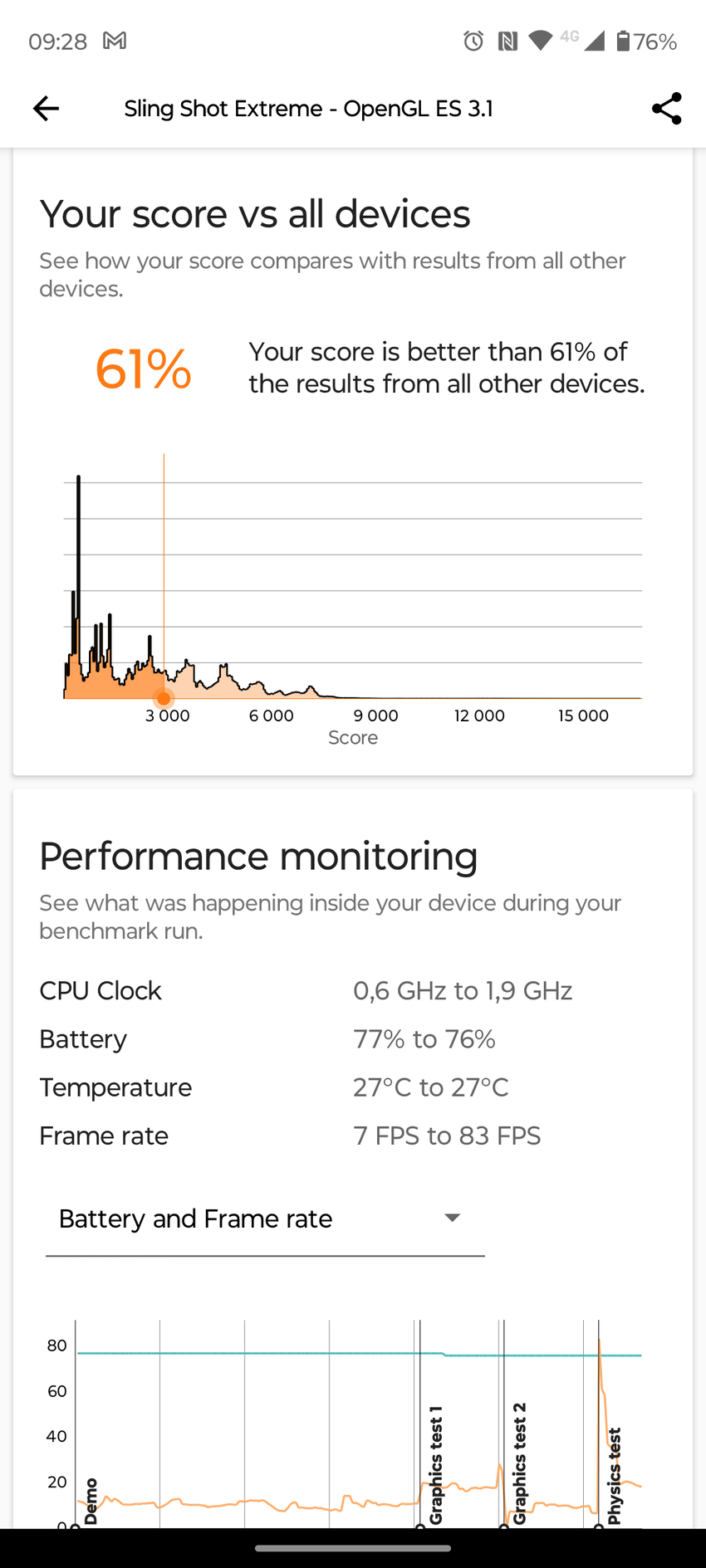This screenshot has height=1568, width=706.
Task: Tap the Graphics test 2 chart marker
Action: pos(520,1463)
